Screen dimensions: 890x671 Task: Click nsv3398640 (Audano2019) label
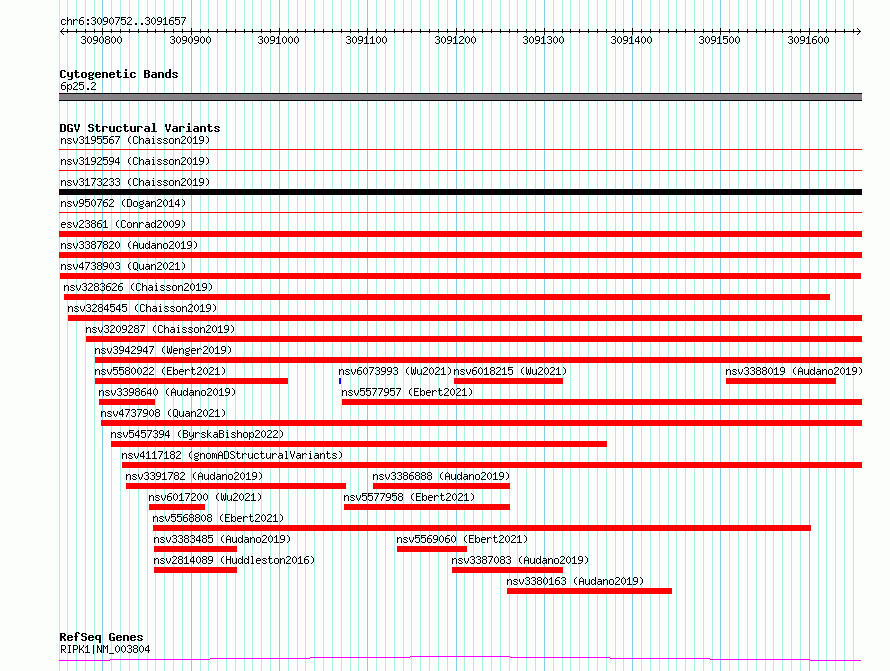click(x=167, y=392)
